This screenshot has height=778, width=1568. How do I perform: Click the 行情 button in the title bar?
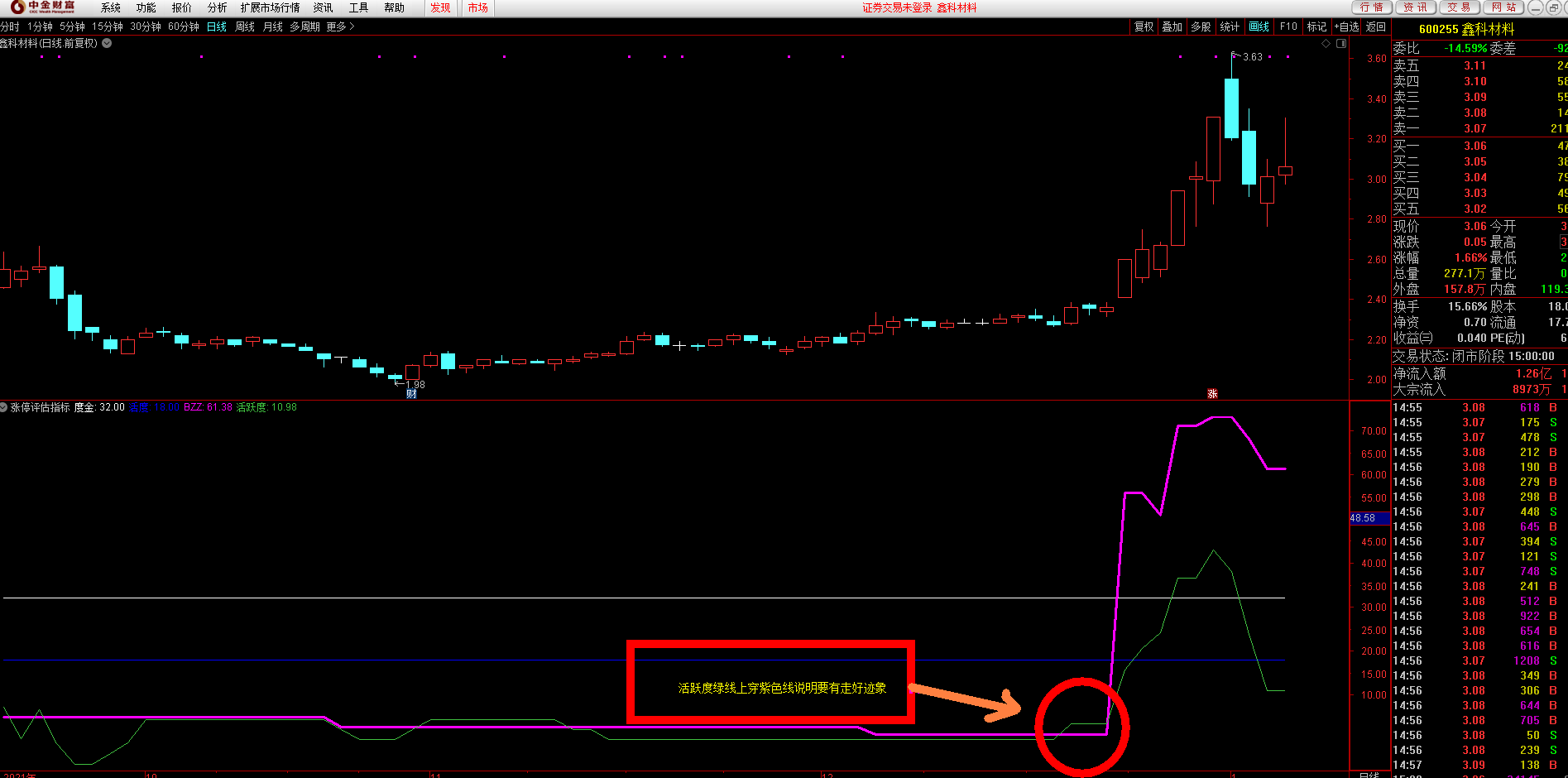click(x=1372, y=7)
